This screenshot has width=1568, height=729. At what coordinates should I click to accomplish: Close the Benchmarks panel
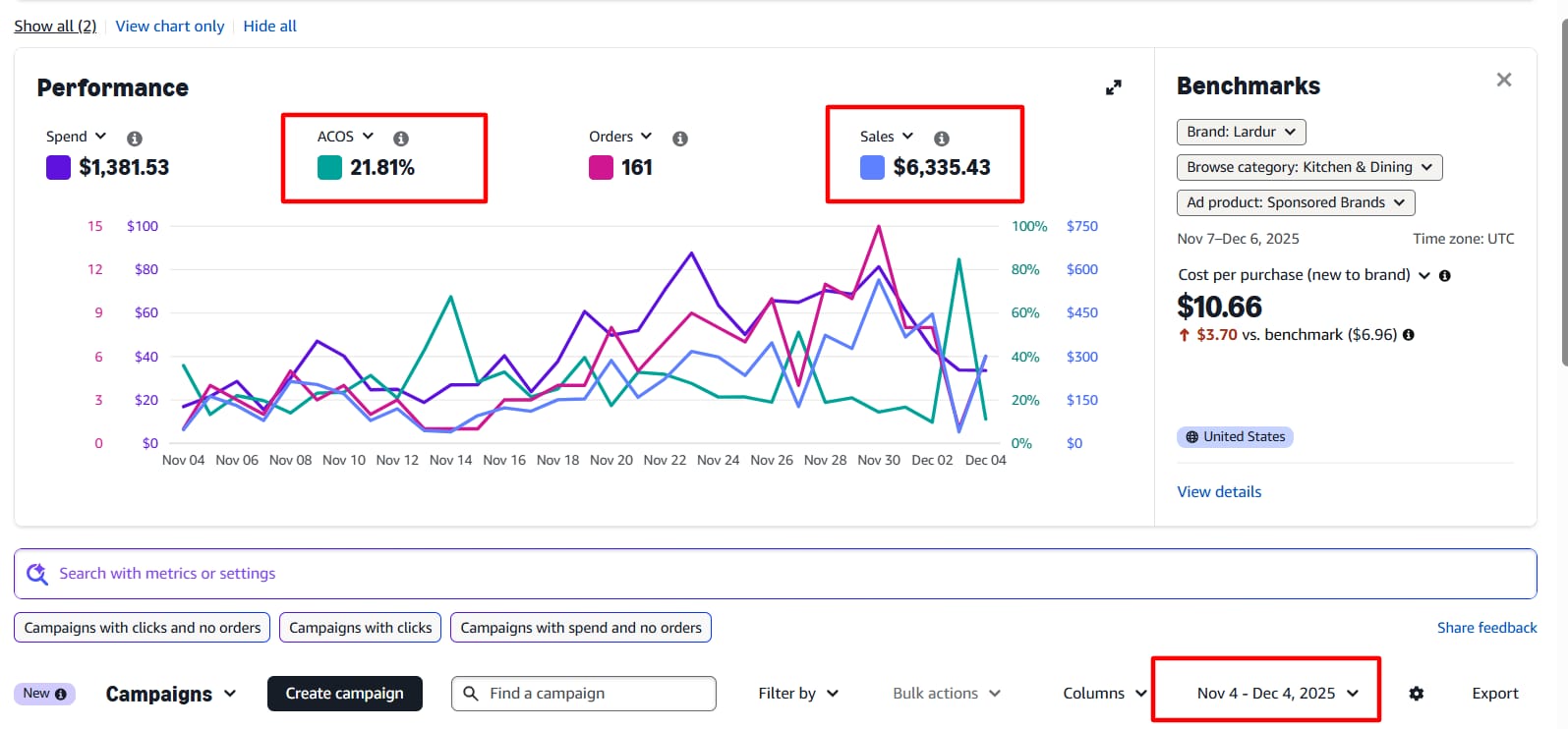pyautogui.click(x=1503, y=80)
